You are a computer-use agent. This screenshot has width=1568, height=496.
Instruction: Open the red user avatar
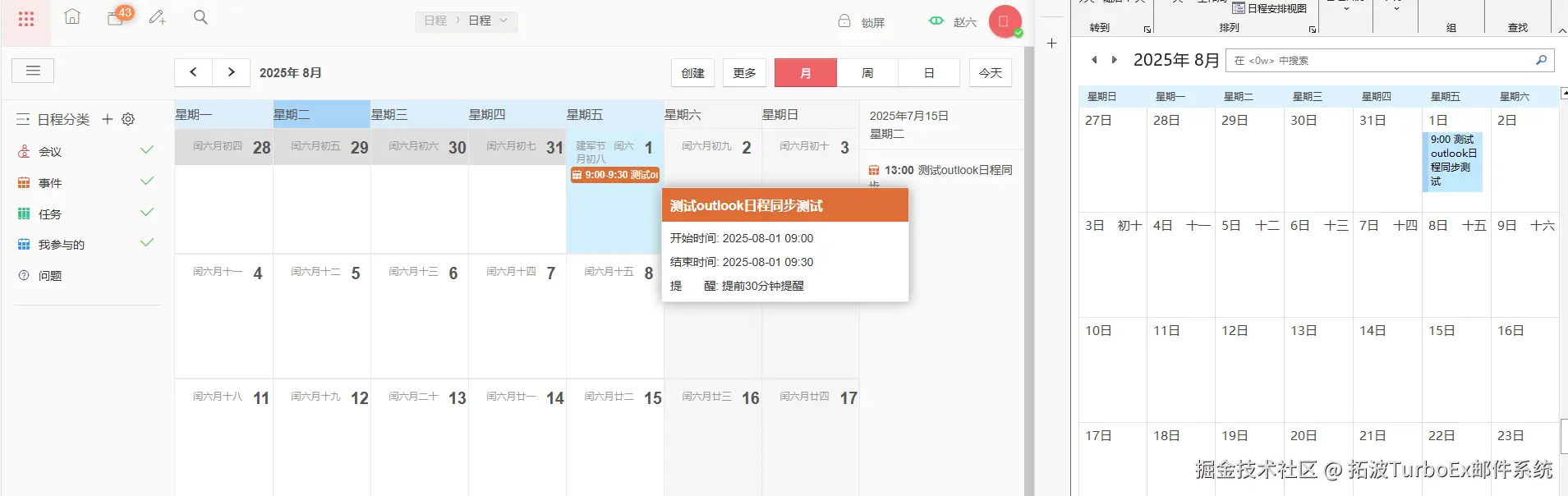tap(1005, 21)
